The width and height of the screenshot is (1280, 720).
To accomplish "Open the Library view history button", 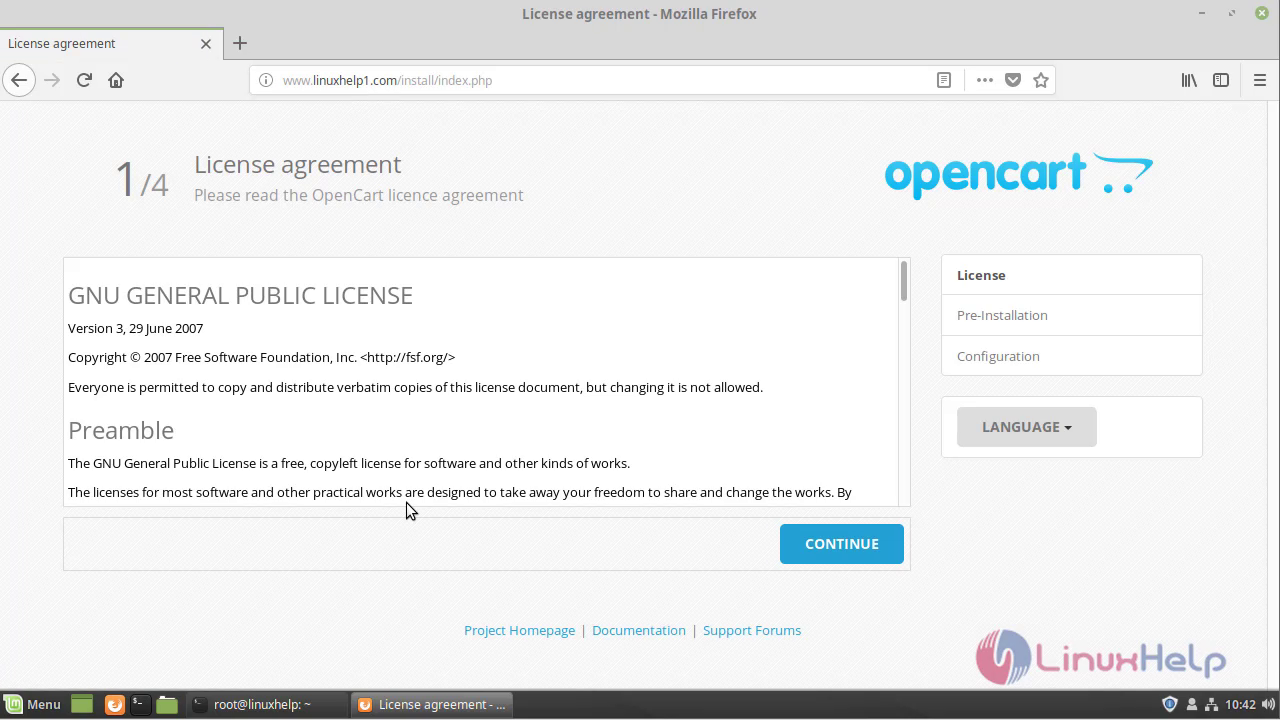I will (x=1189, y=80).
